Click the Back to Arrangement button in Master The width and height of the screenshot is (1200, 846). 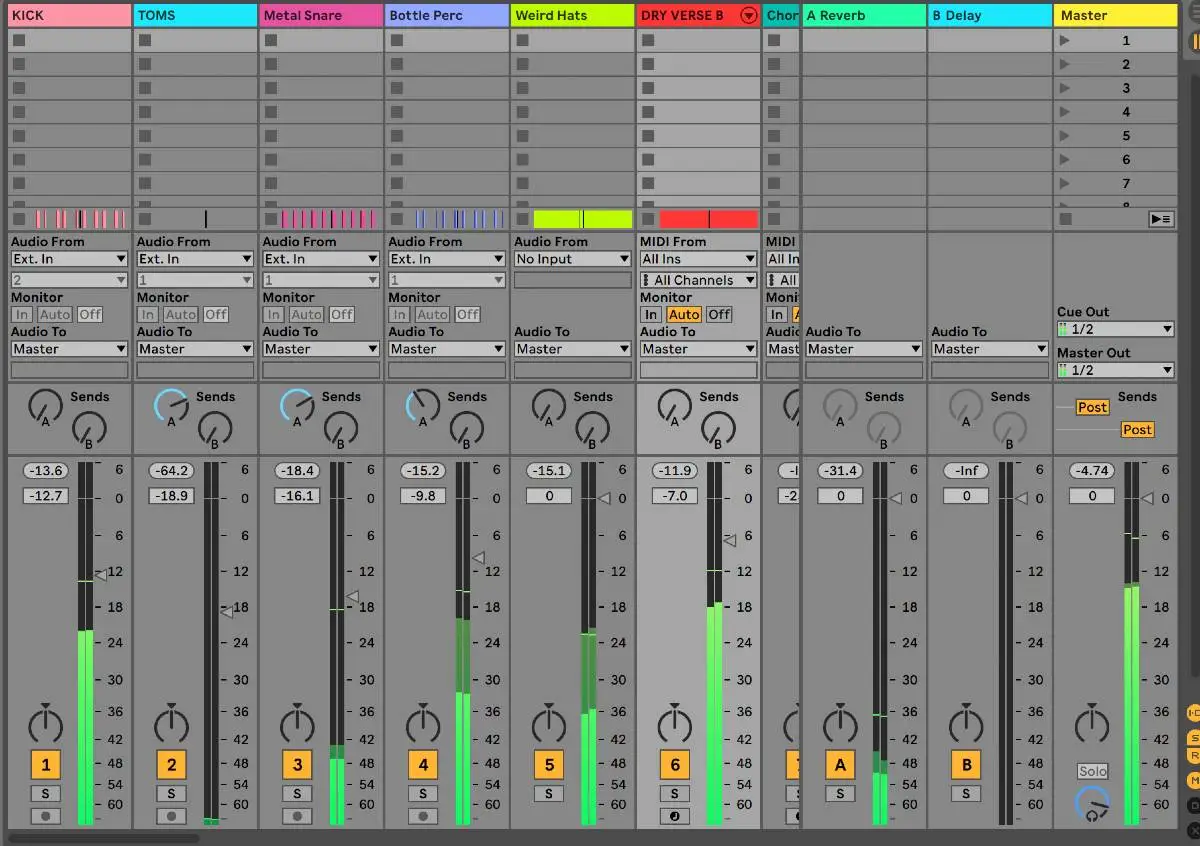[1160, 219]
